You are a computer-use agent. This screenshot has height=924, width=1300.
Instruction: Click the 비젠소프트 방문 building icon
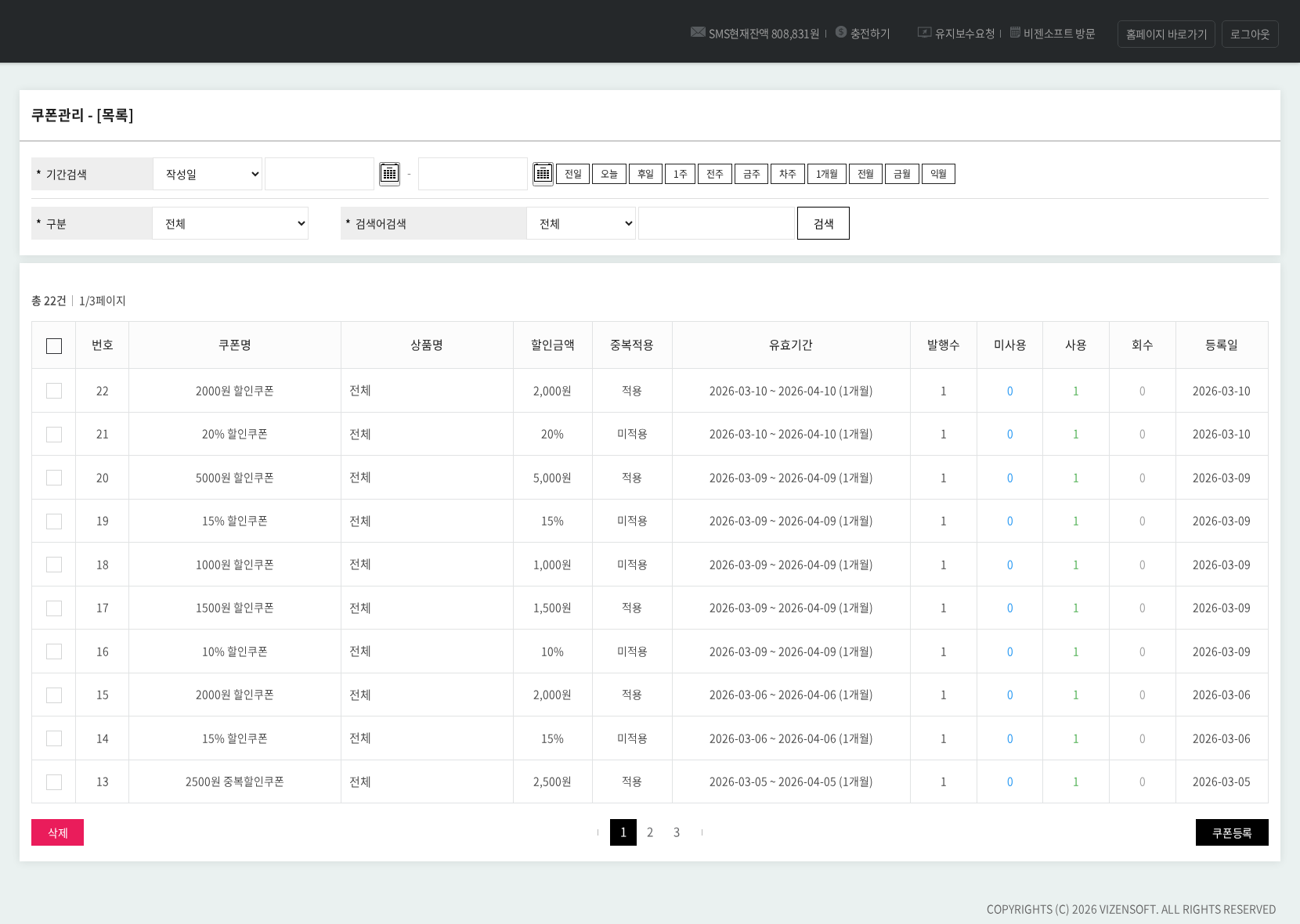[x=1015, y=32]
